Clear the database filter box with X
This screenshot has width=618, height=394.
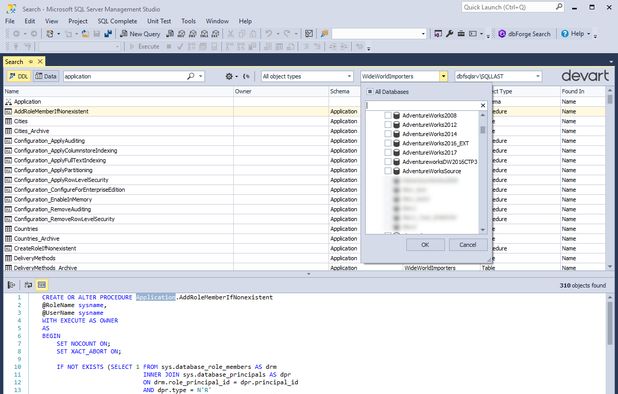click(x=483, y=105)
